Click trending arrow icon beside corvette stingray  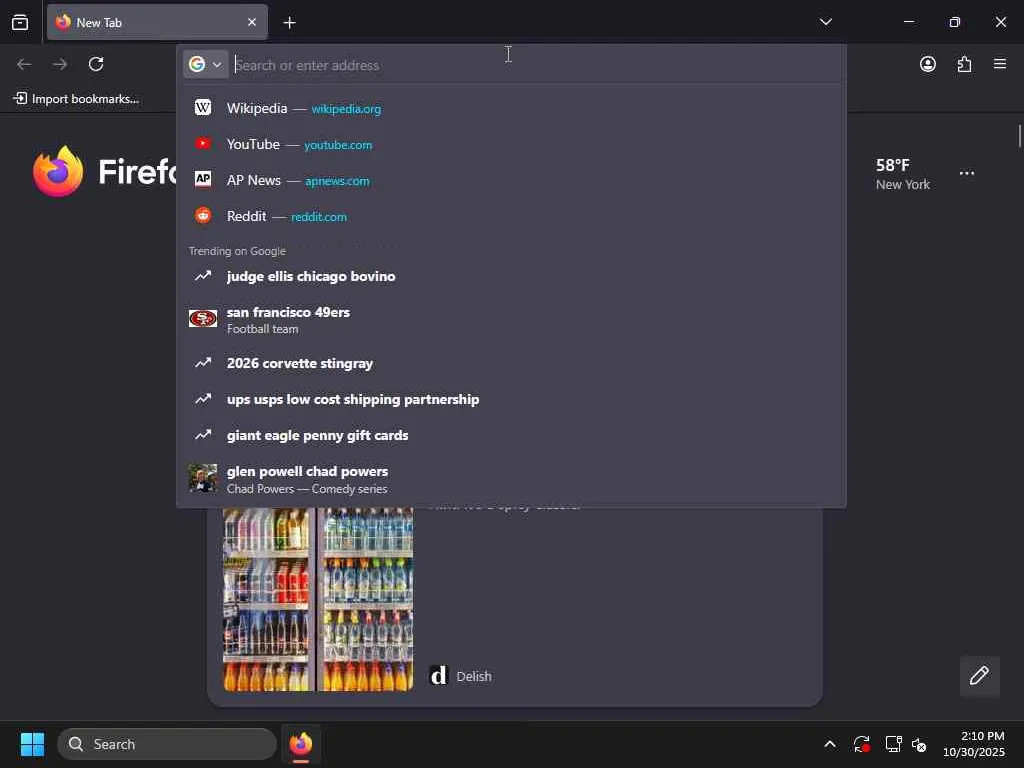203,362
